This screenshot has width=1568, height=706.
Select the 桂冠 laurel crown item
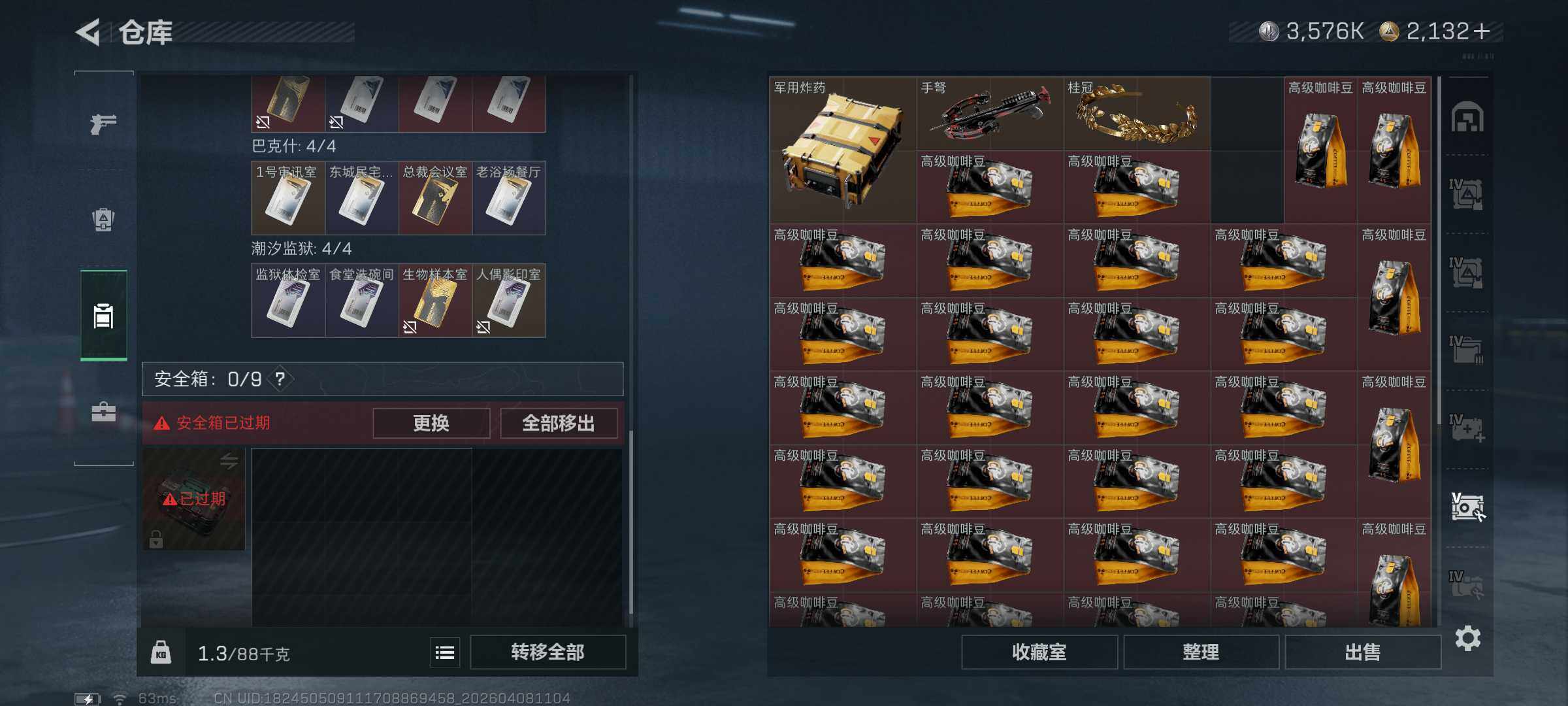(1137, 114)
